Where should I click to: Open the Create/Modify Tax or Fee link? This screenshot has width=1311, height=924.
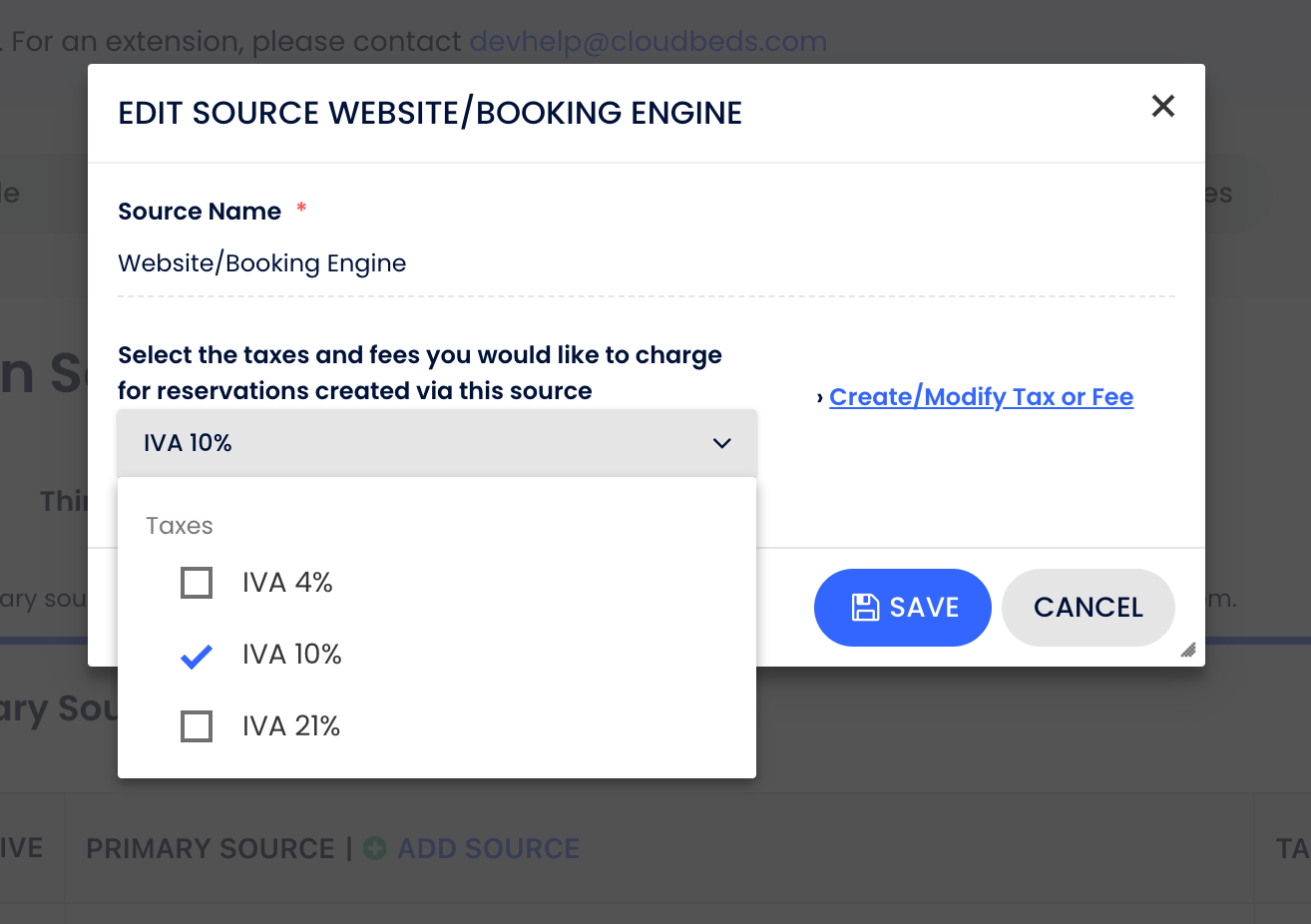[981, 397]
